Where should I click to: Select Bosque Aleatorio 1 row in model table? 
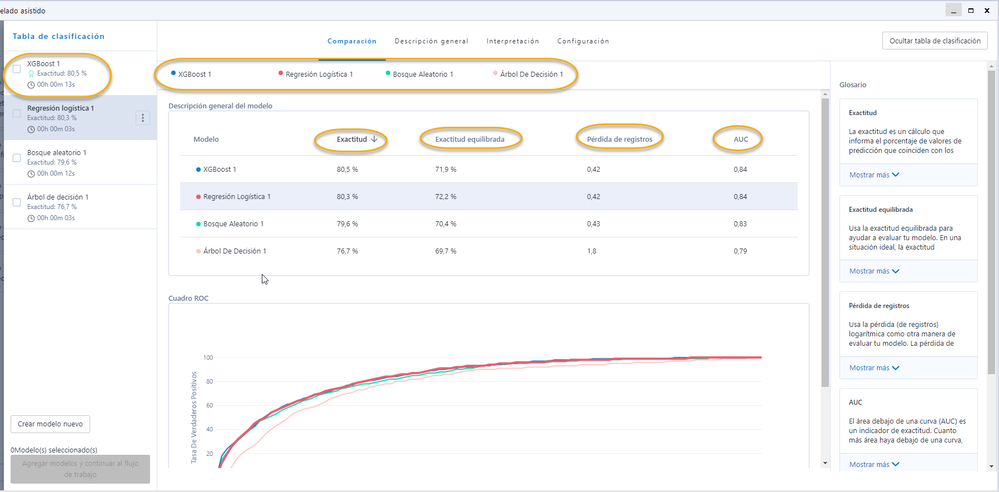pyautogui.click(x=489, y=224)
